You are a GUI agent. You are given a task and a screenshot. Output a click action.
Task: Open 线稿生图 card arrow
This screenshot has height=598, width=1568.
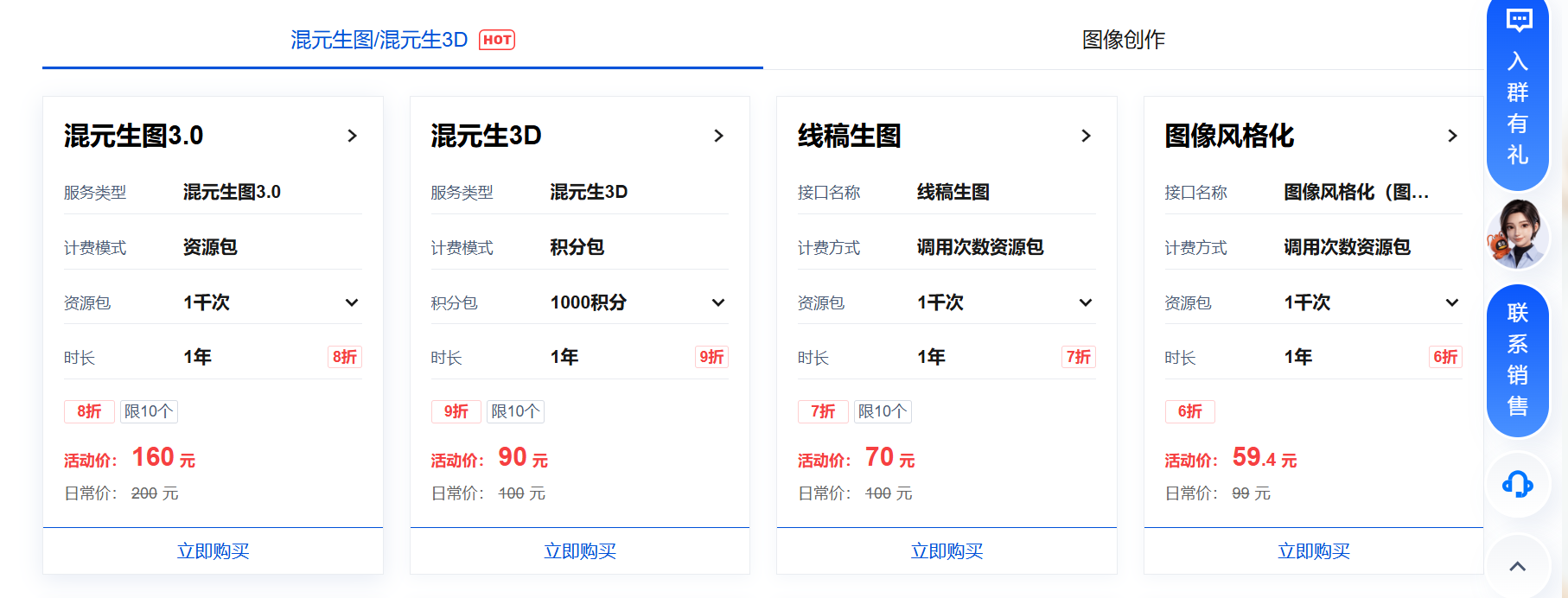point(1086,136)
